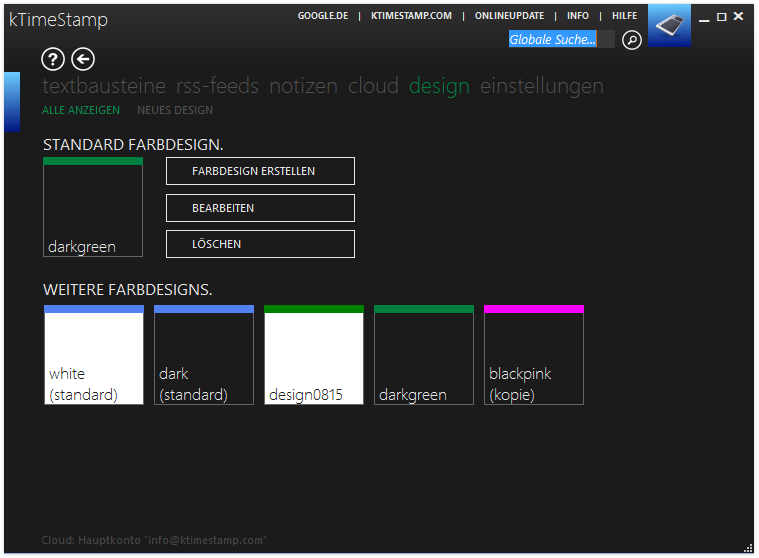Image resolution: width=759 pixels, height=558 pixels.
Task: Click the Cloud Hauptkonto status text
Action: click(153, 540)
